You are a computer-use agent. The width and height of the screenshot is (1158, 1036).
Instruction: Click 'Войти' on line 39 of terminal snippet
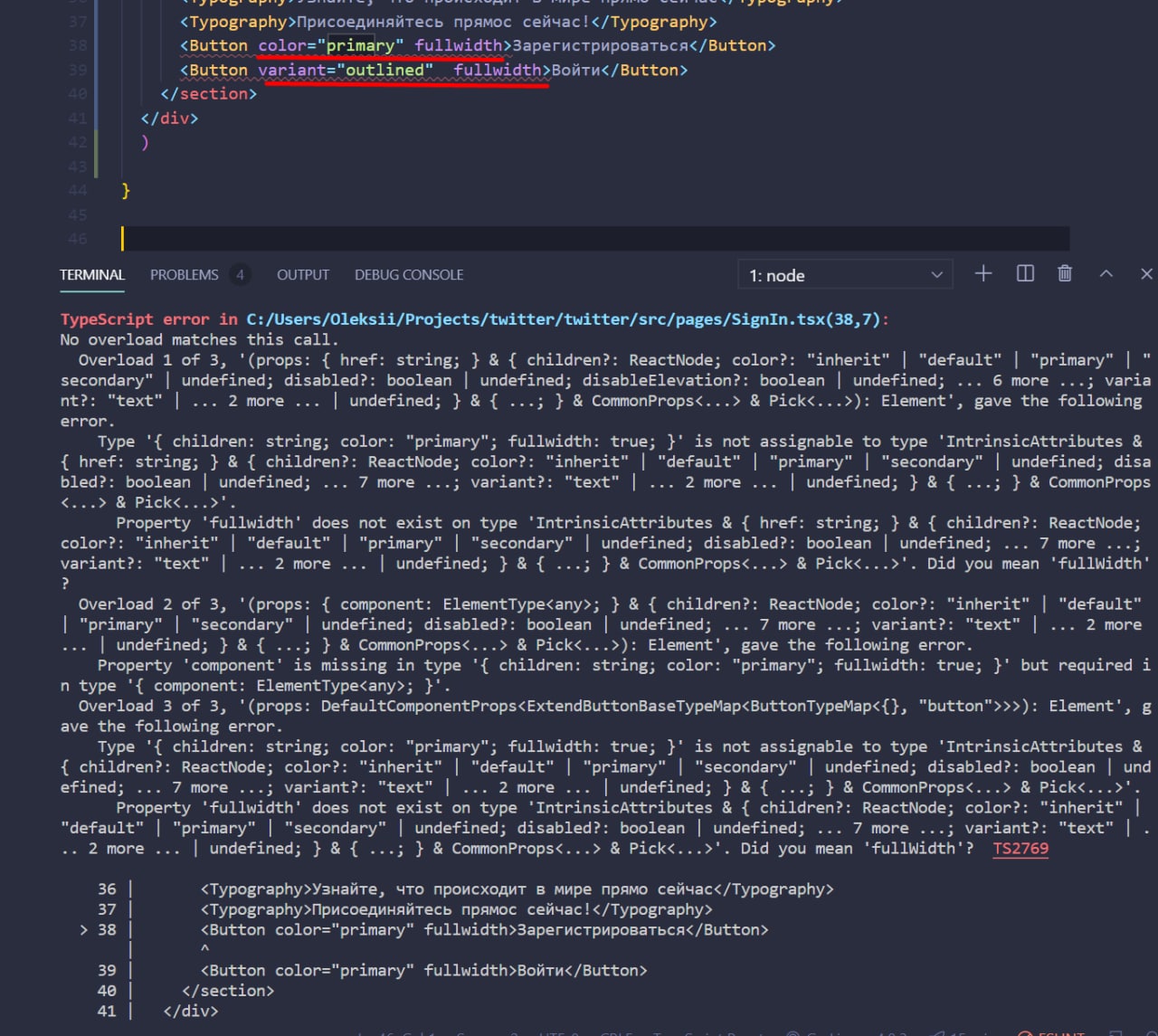540,971
